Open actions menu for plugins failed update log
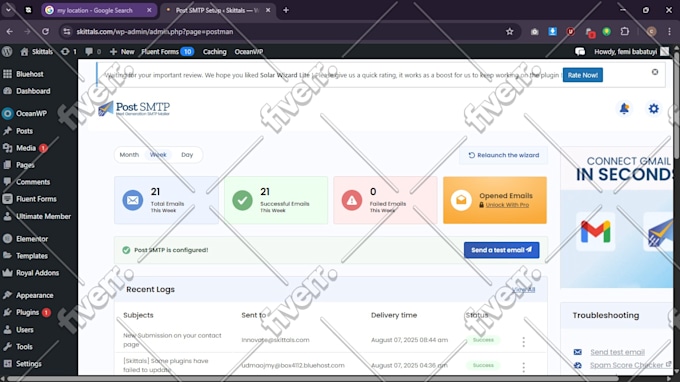Viewport: 680px width, 382px height. 523,367
